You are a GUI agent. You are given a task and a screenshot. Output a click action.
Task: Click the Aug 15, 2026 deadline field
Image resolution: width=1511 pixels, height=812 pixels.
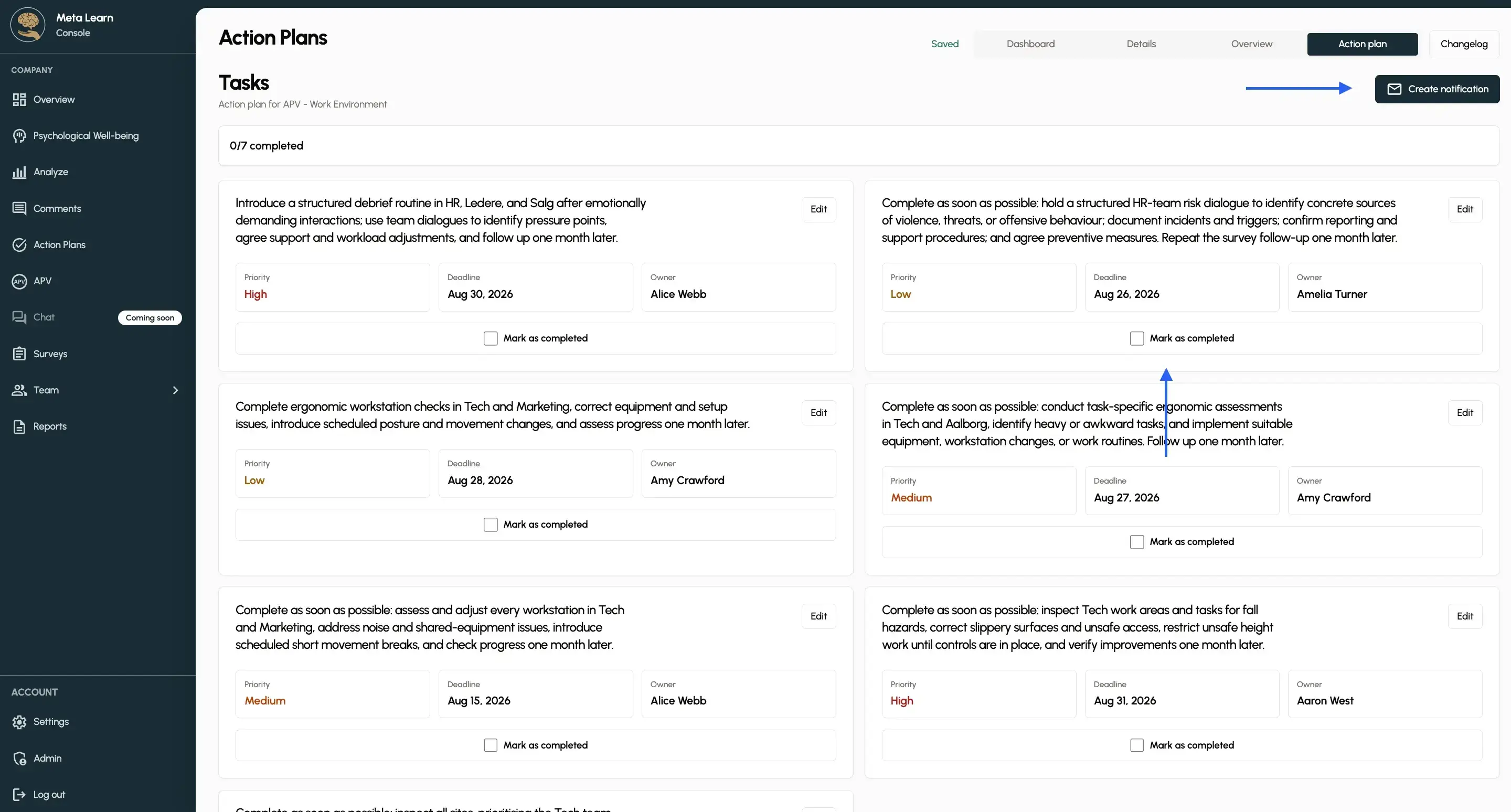(x=536, y=694)
